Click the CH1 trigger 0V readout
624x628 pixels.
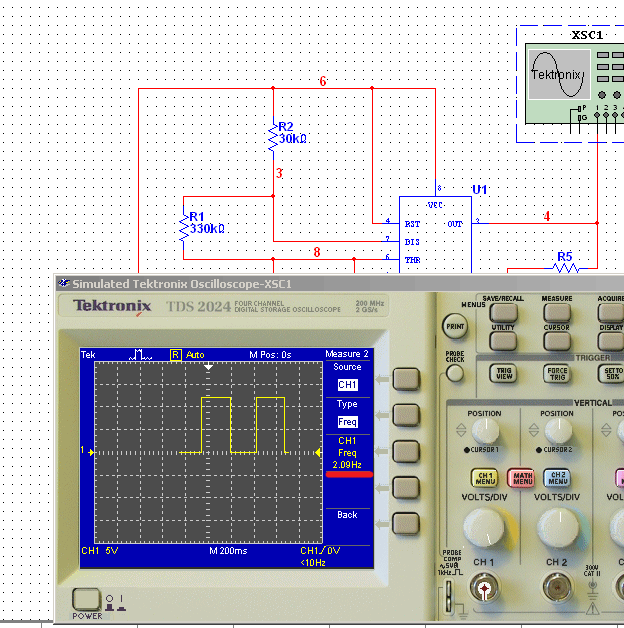(x=320, y=551)
